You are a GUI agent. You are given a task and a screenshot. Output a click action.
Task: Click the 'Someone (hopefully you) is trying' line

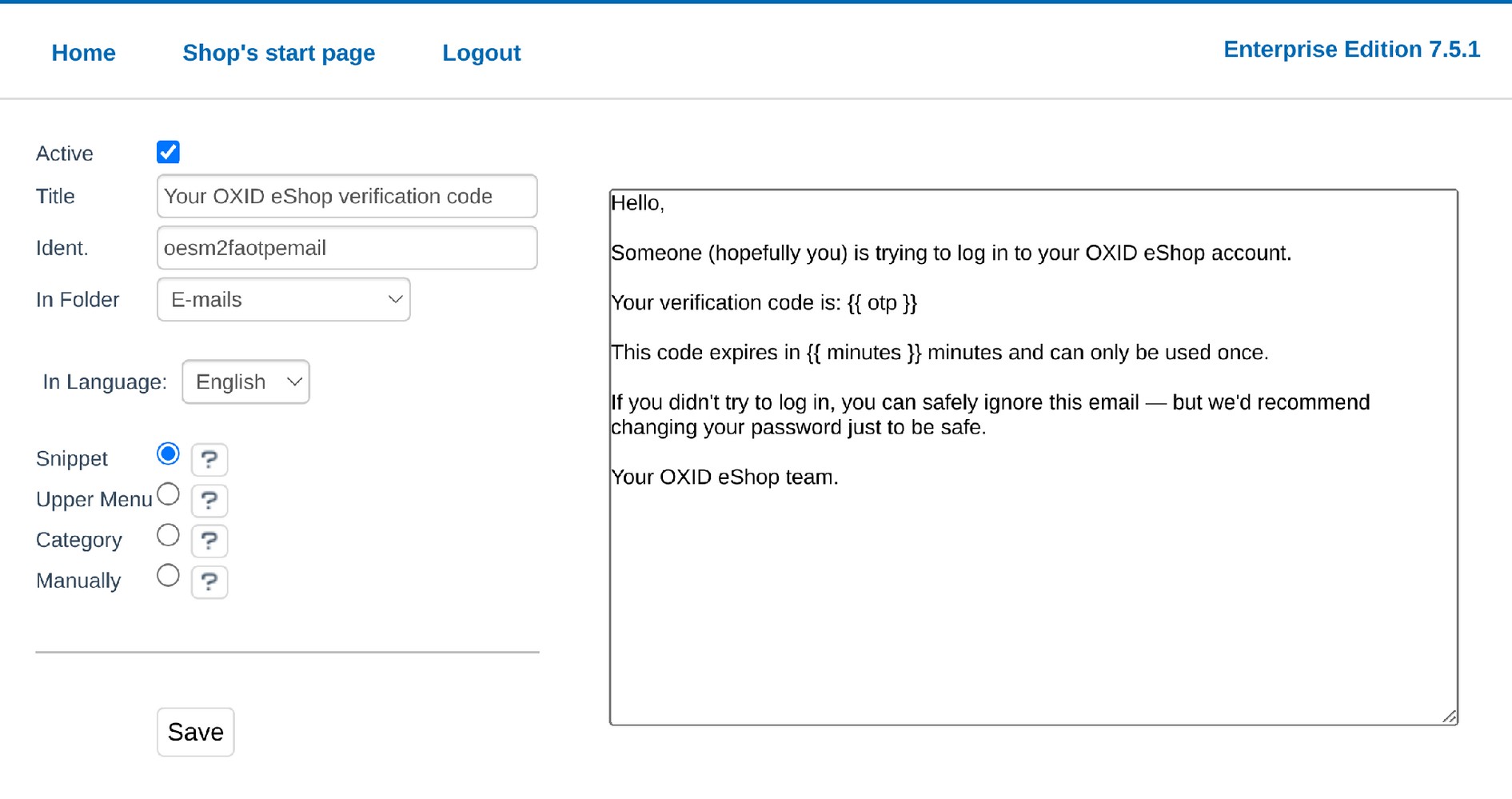click(951, 254)
